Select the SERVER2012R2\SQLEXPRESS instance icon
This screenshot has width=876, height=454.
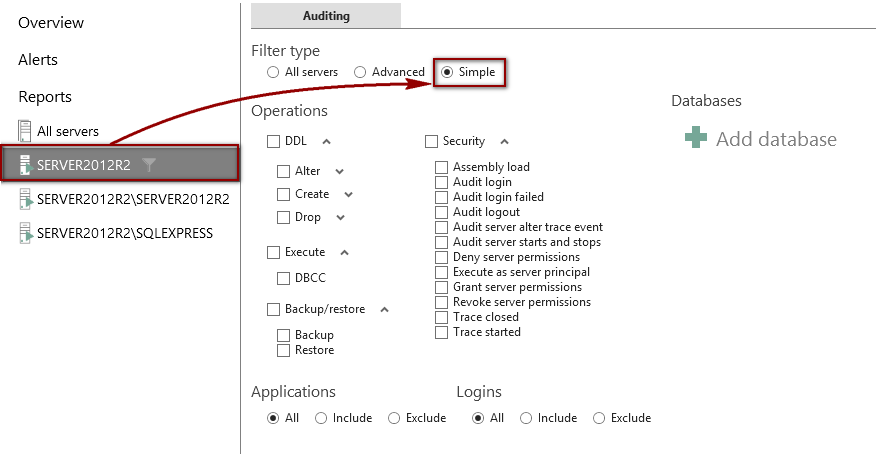(x=25, y=233)
